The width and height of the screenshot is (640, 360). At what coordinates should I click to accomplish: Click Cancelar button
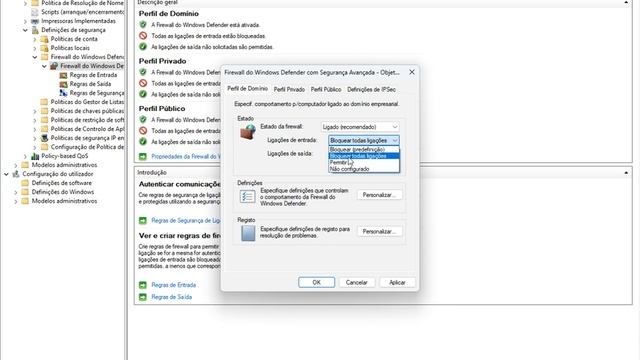(356, 282)
